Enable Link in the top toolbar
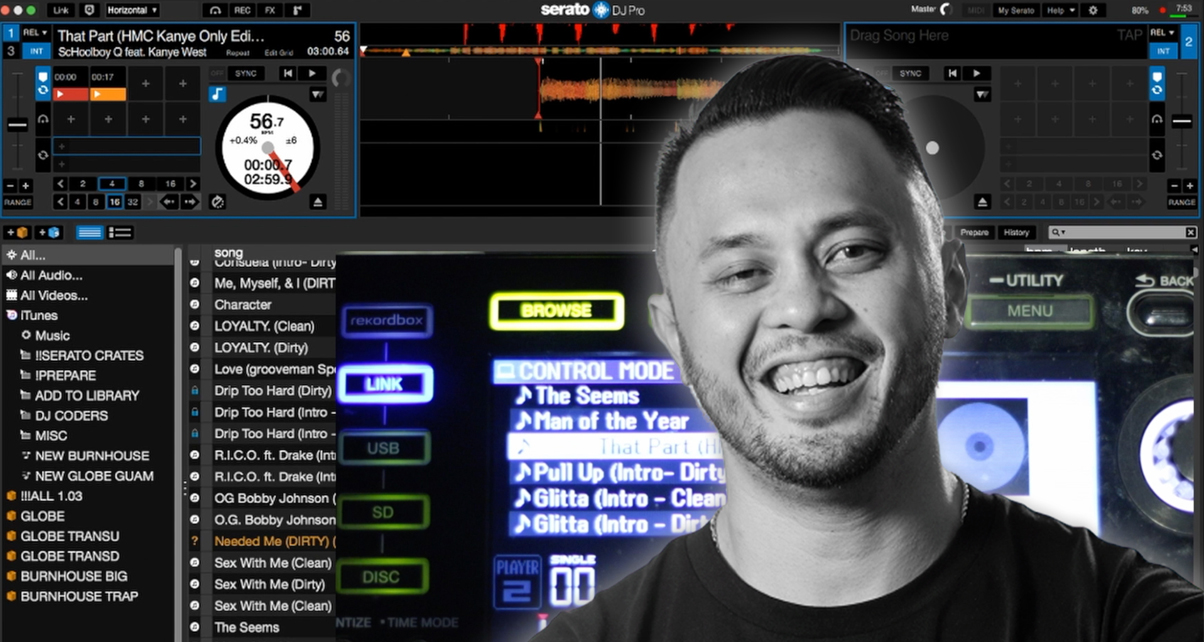1204x642 pixels. (x=62, y=10)
